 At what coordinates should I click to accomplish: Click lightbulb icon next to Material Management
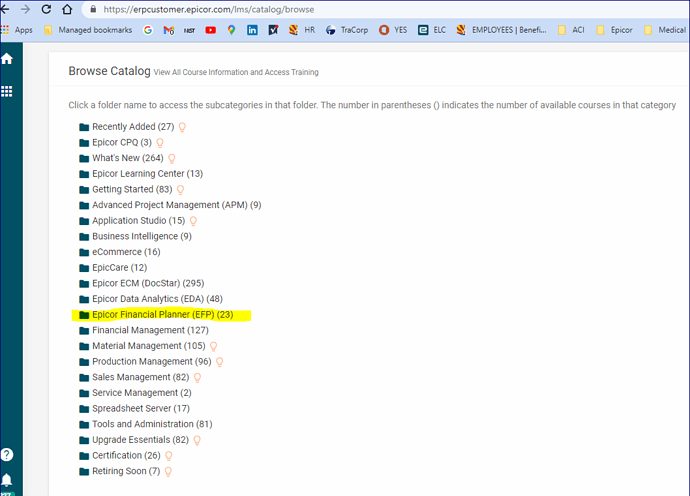click(214, 346)
